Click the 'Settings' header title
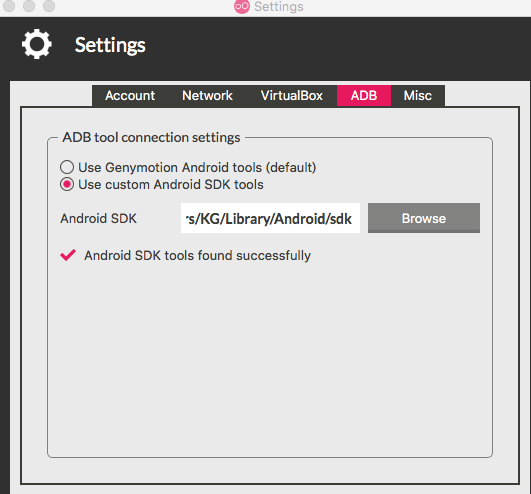Screen dimensions: 531x494 [110, 45]
